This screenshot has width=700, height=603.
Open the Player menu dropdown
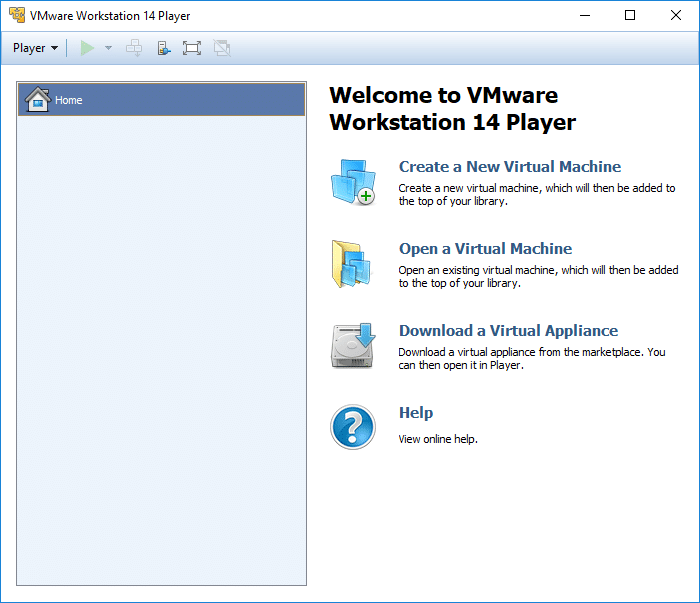(x=35, y=48)
